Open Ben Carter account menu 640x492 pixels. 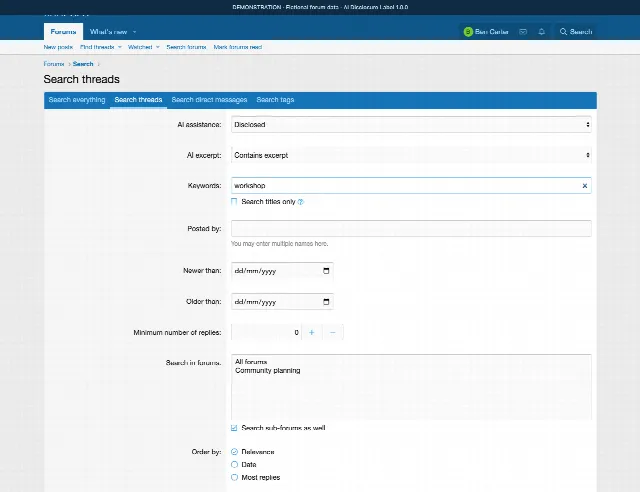pos(486,31)
